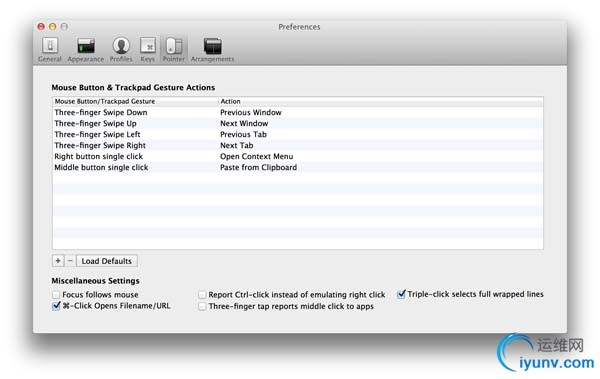The width and height of the screenshot is (600, 379).
Task: Remove selected action with minus button
Action: tap(70, 261)
